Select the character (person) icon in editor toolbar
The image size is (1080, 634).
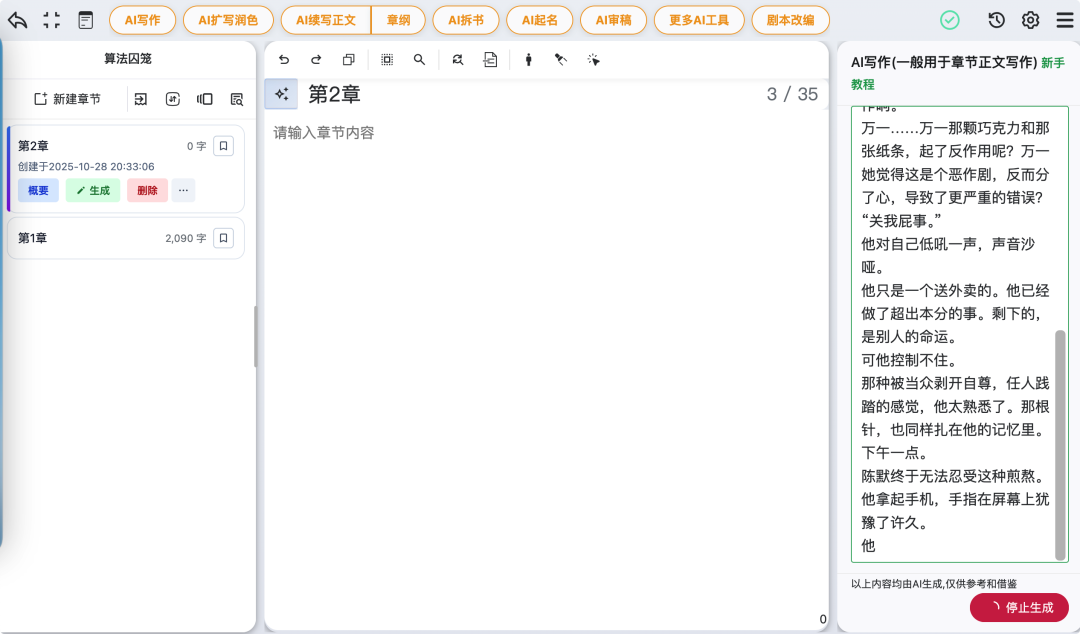coord(527,59)
